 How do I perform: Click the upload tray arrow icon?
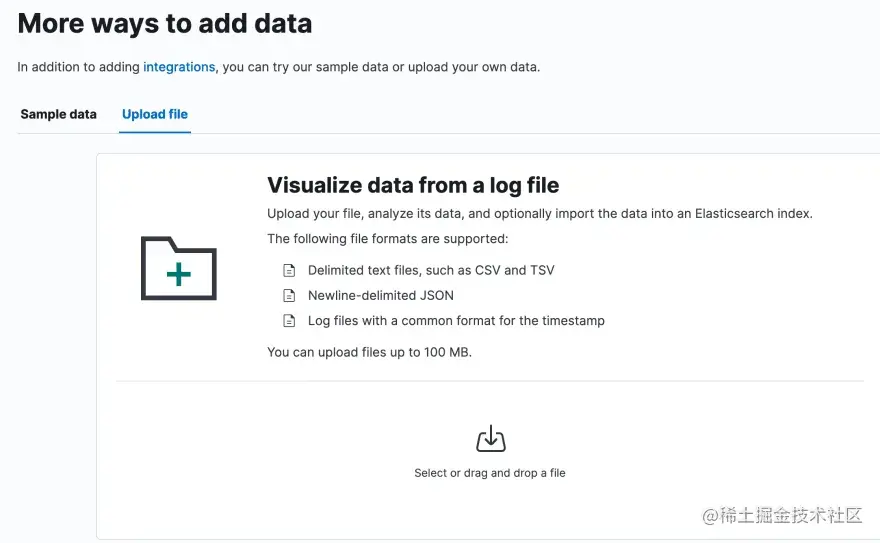click(491, 439)
